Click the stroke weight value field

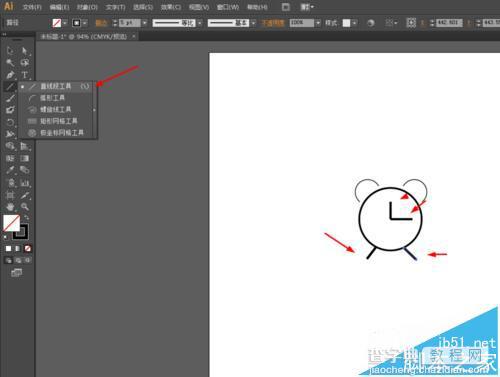pyautogui.click(x=130, y=23)
